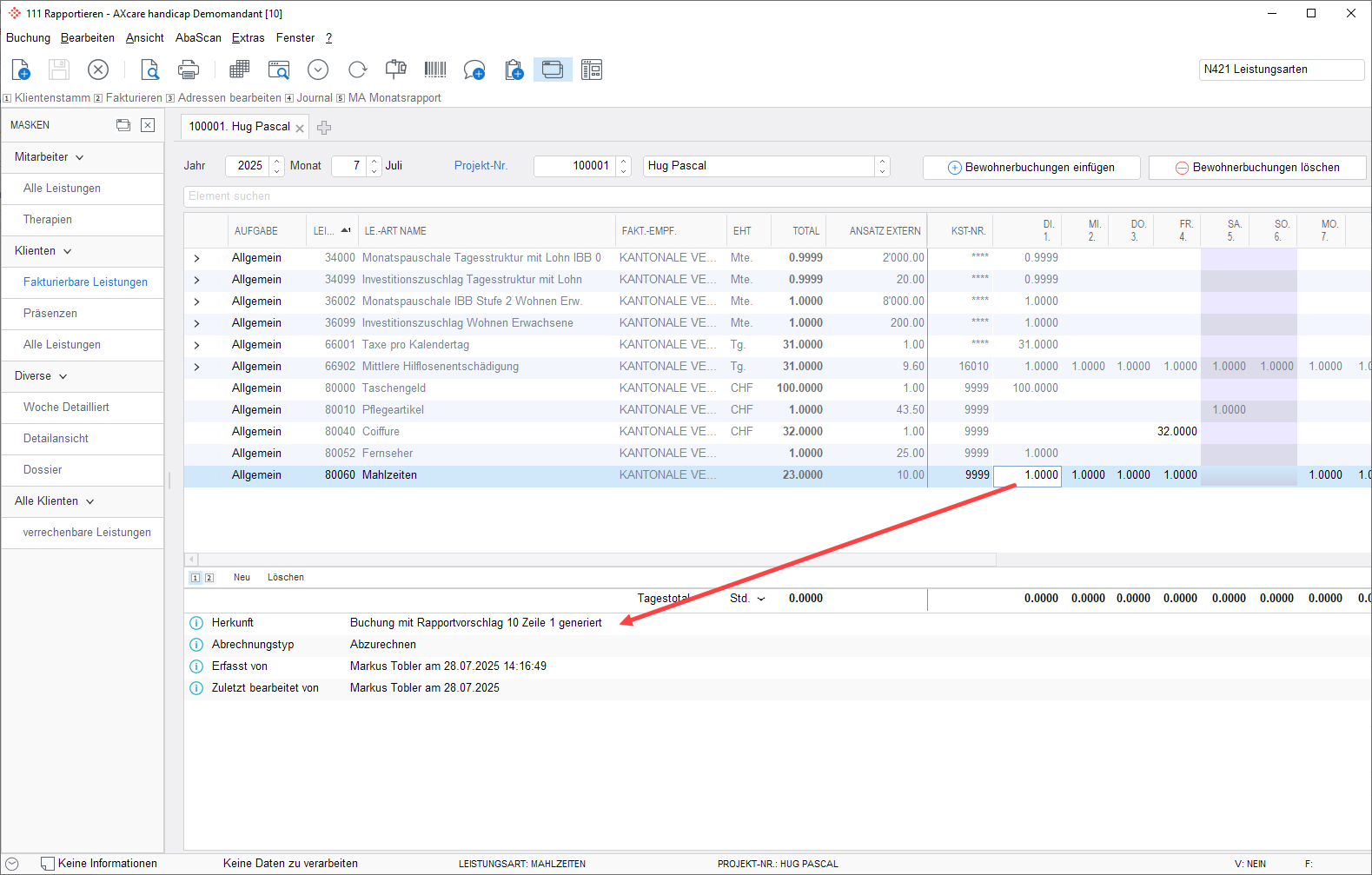Image resolution: width=1372 pixels, height=875 pixels.
Task: Click the refresh icon in toolbar
Action: click(x=357, y=70)
